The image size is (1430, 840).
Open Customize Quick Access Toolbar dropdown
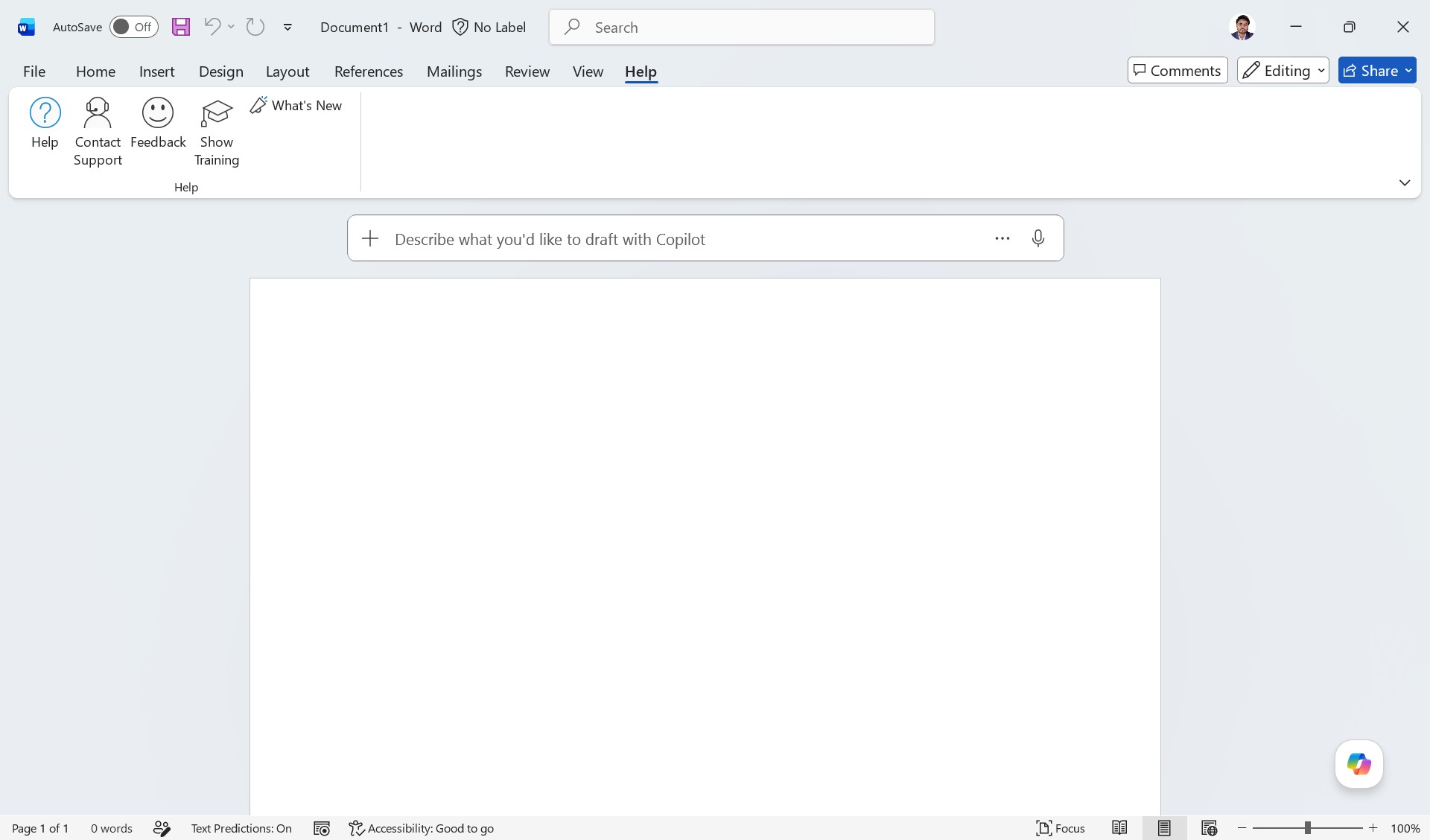tap(287, 28)
